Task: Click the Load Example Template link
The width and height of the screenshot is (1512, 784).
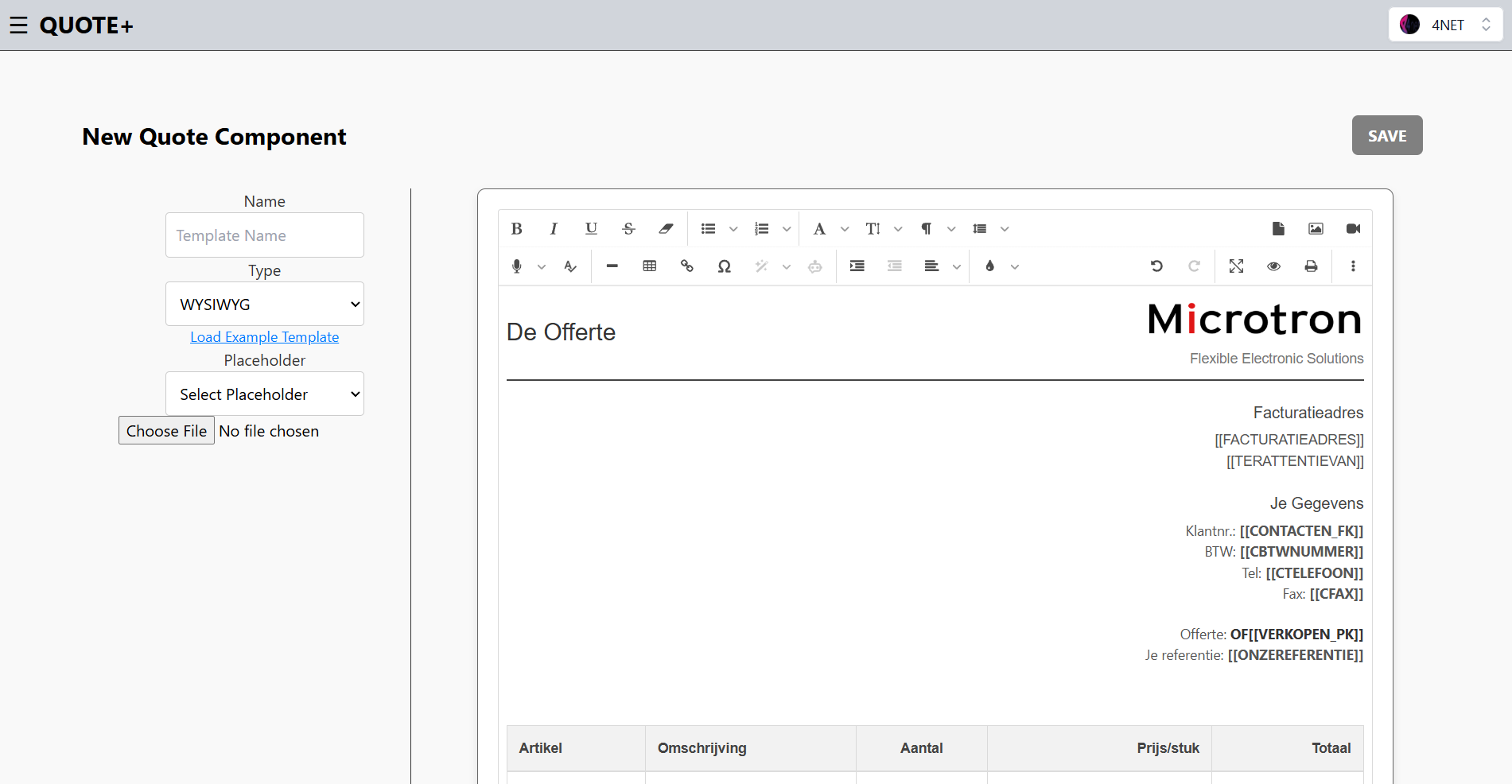Action: 264,337
